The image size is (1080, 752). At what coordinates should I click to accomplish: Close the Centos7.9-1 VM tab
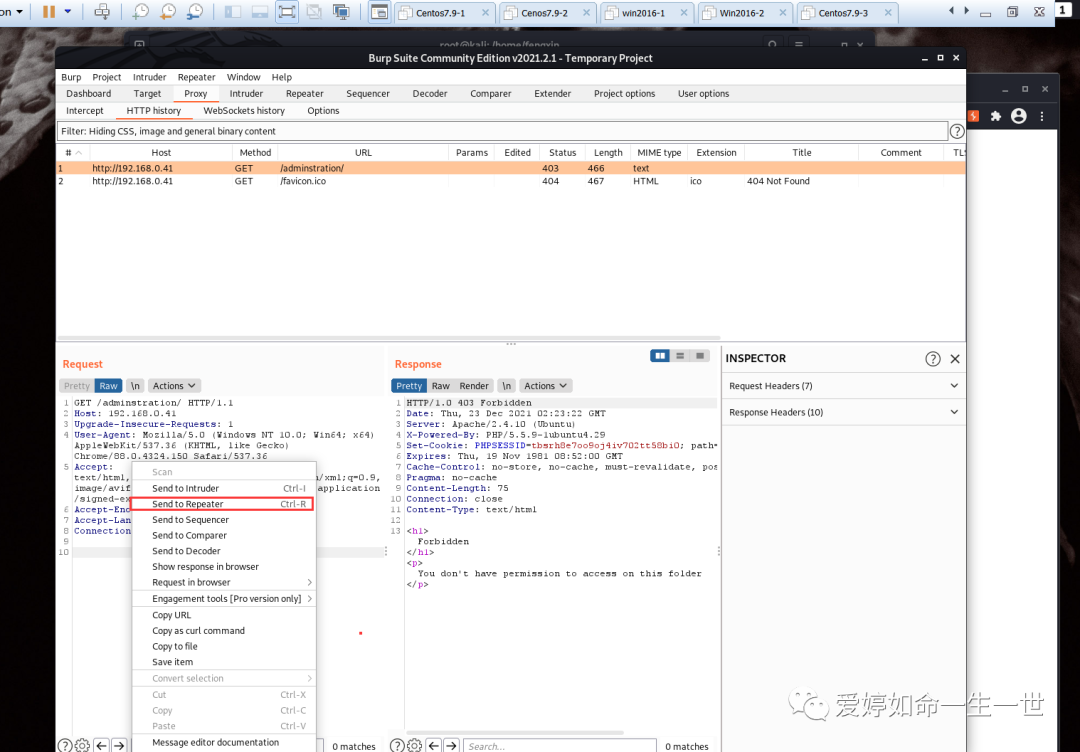[485, 13]
